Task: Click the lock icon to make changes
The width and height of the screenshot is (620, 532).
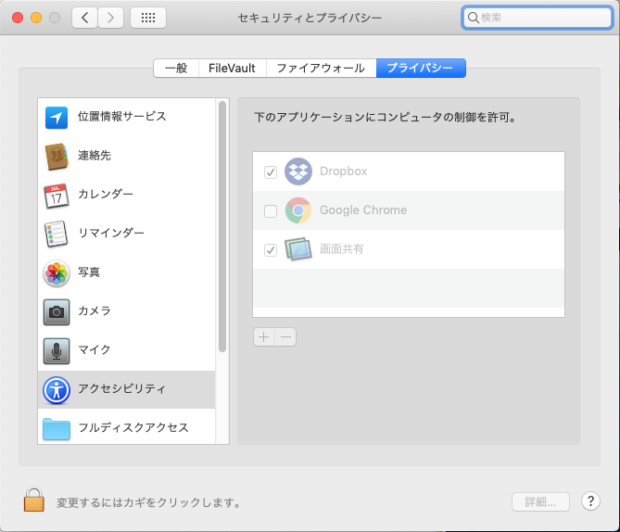Action: click(x=34, y=500)
